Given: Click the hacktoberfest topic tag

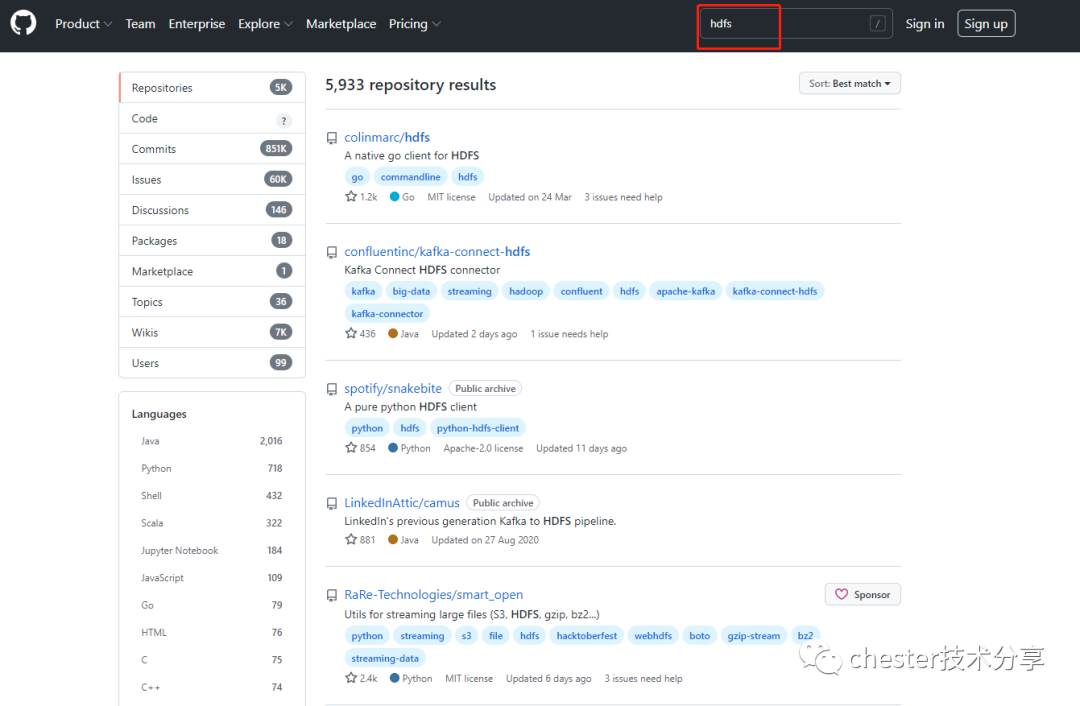Looking at the screenshot, I should 587,636.
